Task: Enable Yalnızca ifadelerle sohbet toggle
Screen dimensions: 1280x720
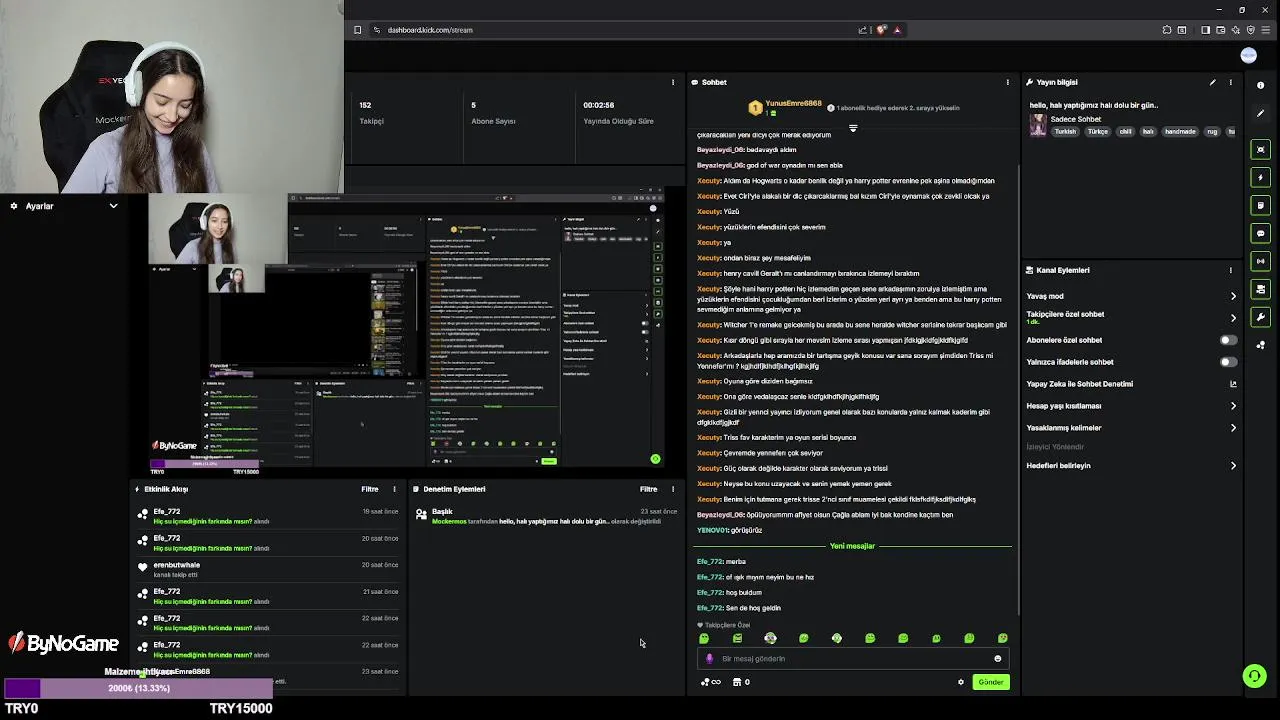Action: [x=1228, y=362]
